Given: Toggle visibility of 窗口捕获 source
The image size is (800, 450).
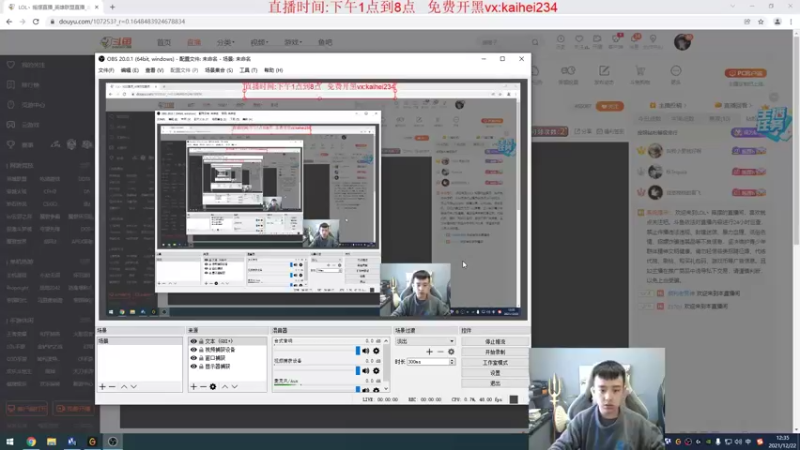Looking at the screenshot, I should 193,358.
